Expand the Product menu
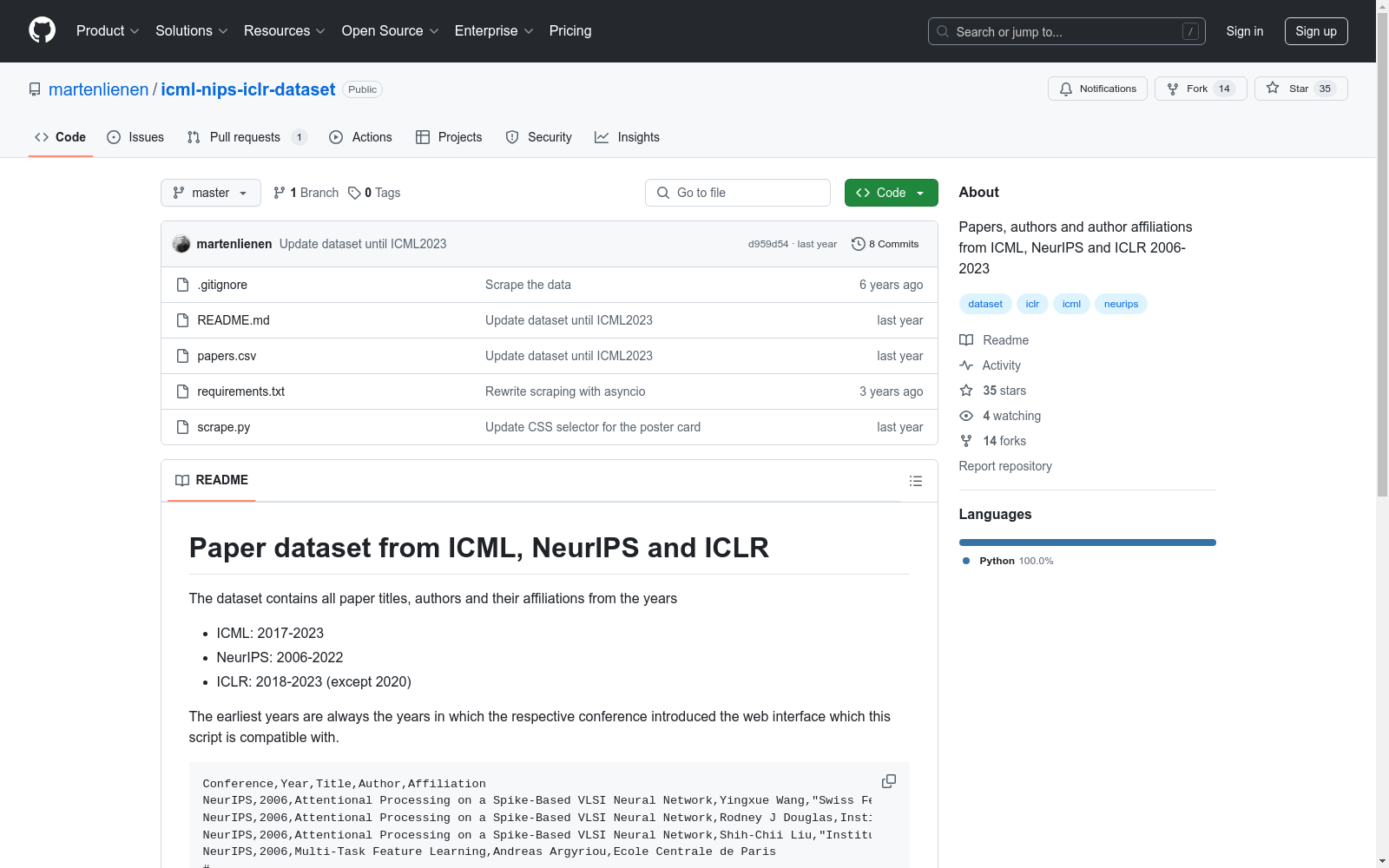Image resolution: width=1389 pixels, height=868 pixels. pos(108,30)
